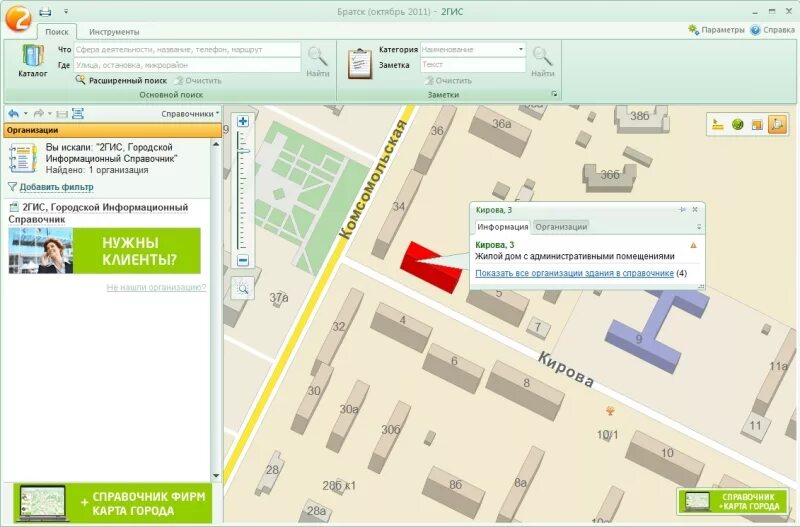This screenshot has height=527, width=800.
Task: Click the 2GIS round application logo button
Action: 18,19
